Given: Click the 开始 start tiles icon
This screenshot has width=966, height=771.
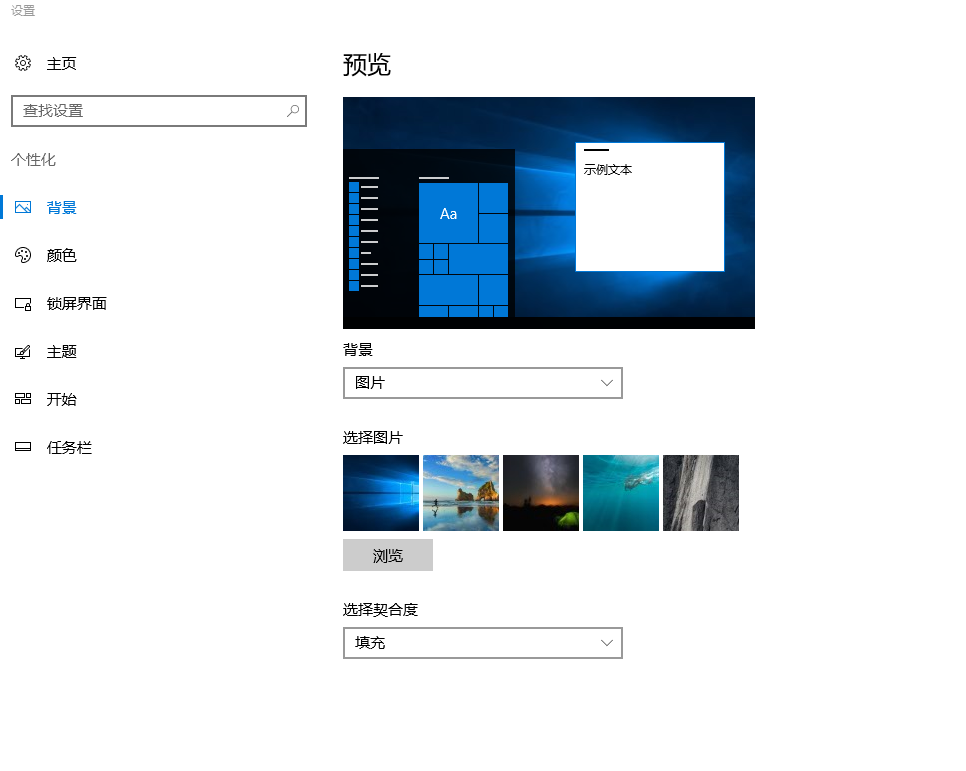Looking at the screenshot, I should click(x=23, y=399).
